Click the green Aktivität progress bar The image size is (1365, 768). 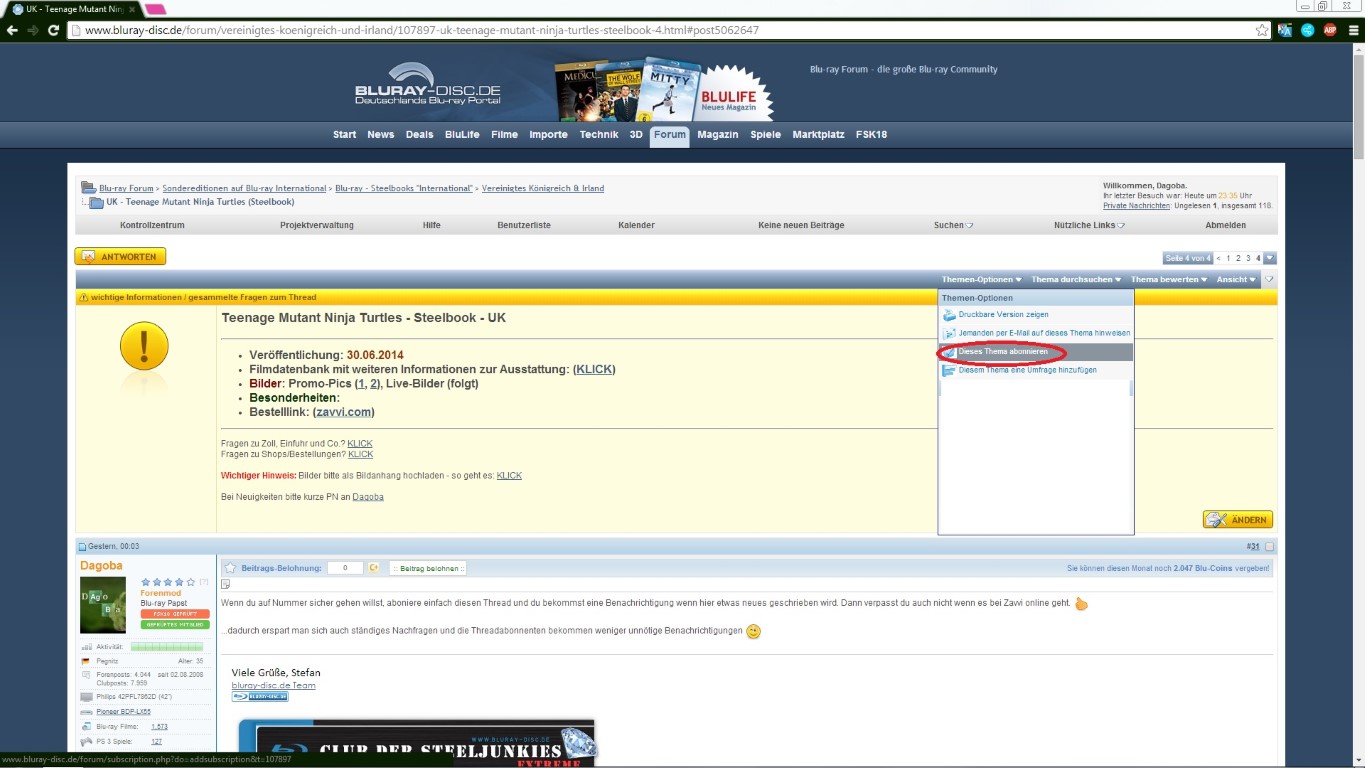(165, 647)
